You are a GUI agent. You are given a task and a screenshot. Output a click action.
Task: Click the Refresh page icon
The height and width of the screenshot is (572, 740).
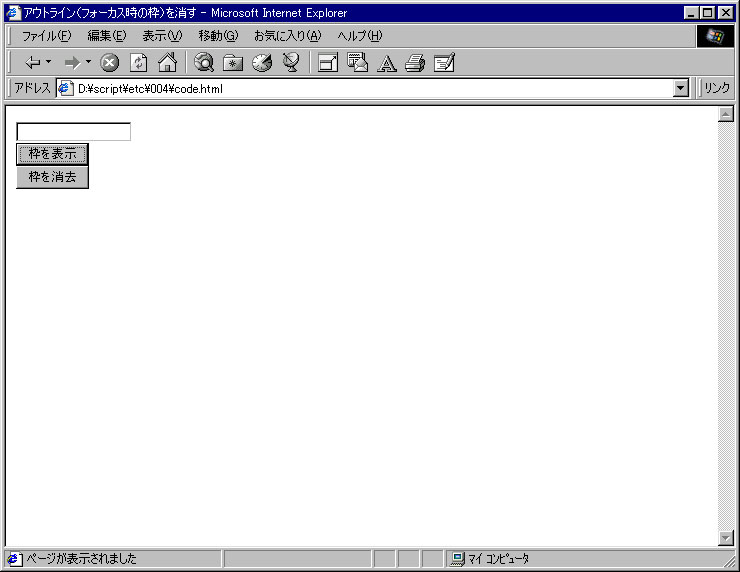(139, 62)
